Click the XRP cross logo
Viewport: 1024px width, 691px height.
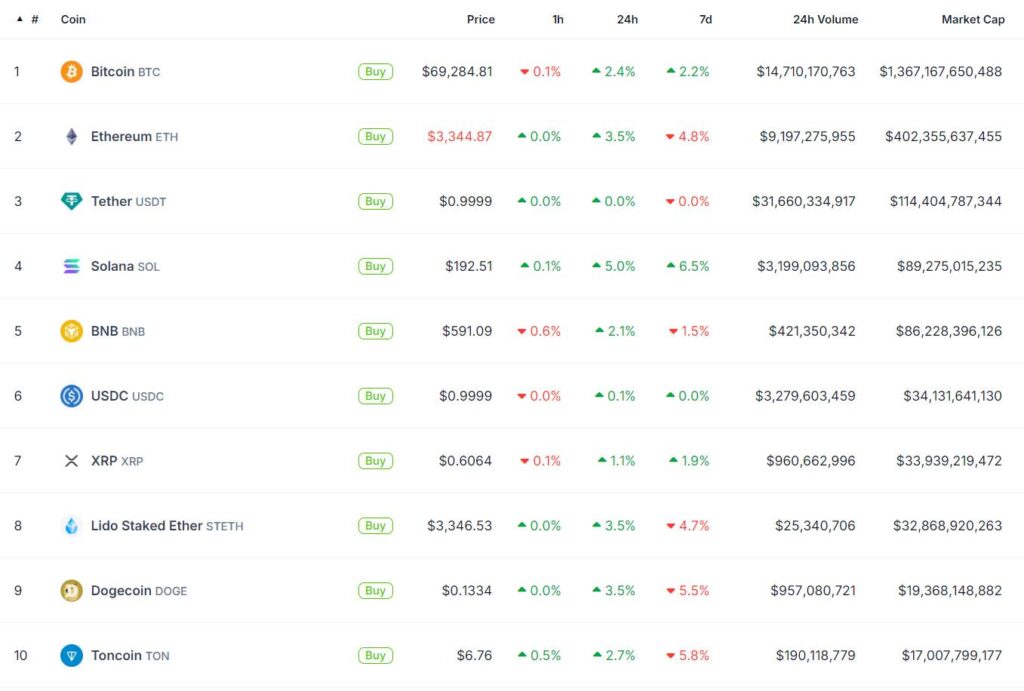point(71,461)
